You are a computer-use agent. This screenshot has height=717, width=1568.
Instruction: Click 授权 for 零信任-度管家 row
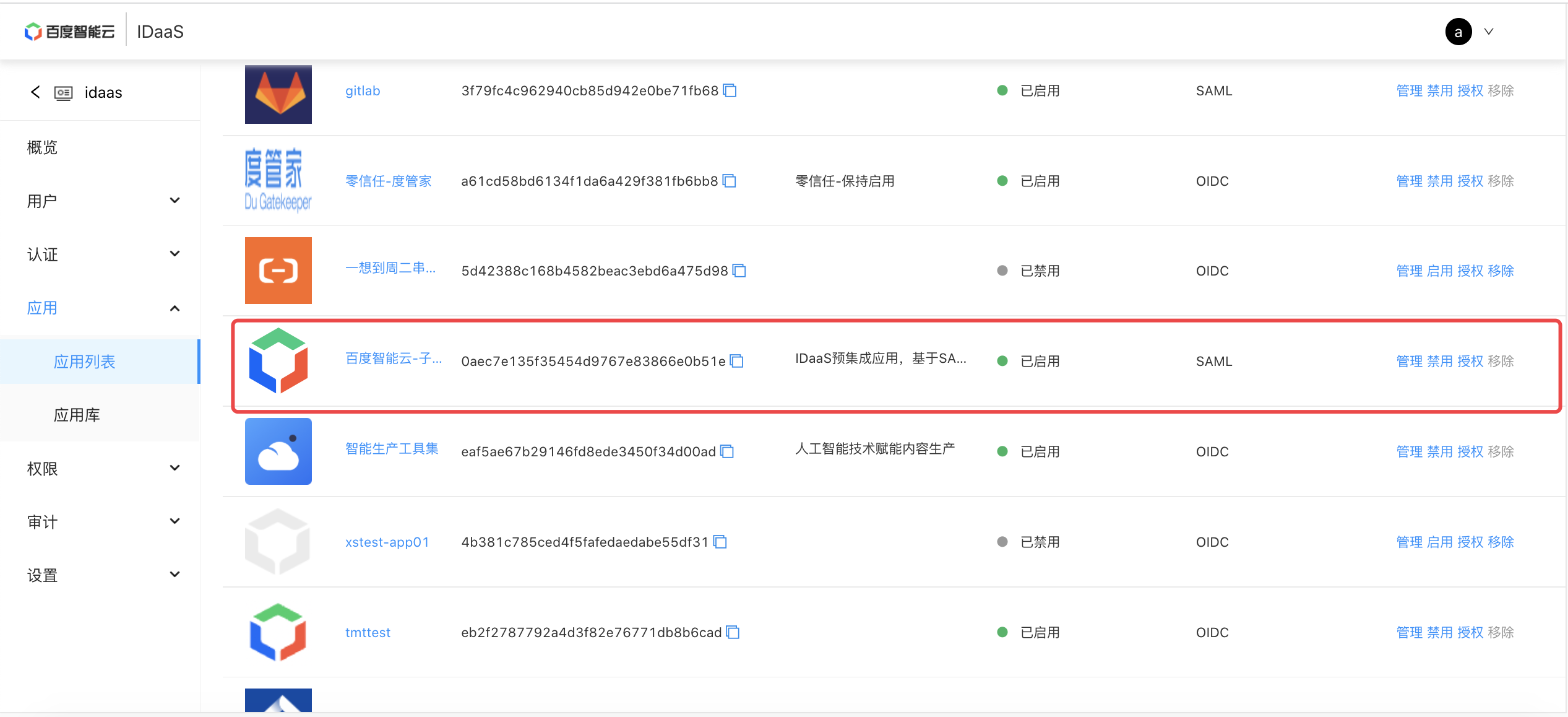[1470, 181]
